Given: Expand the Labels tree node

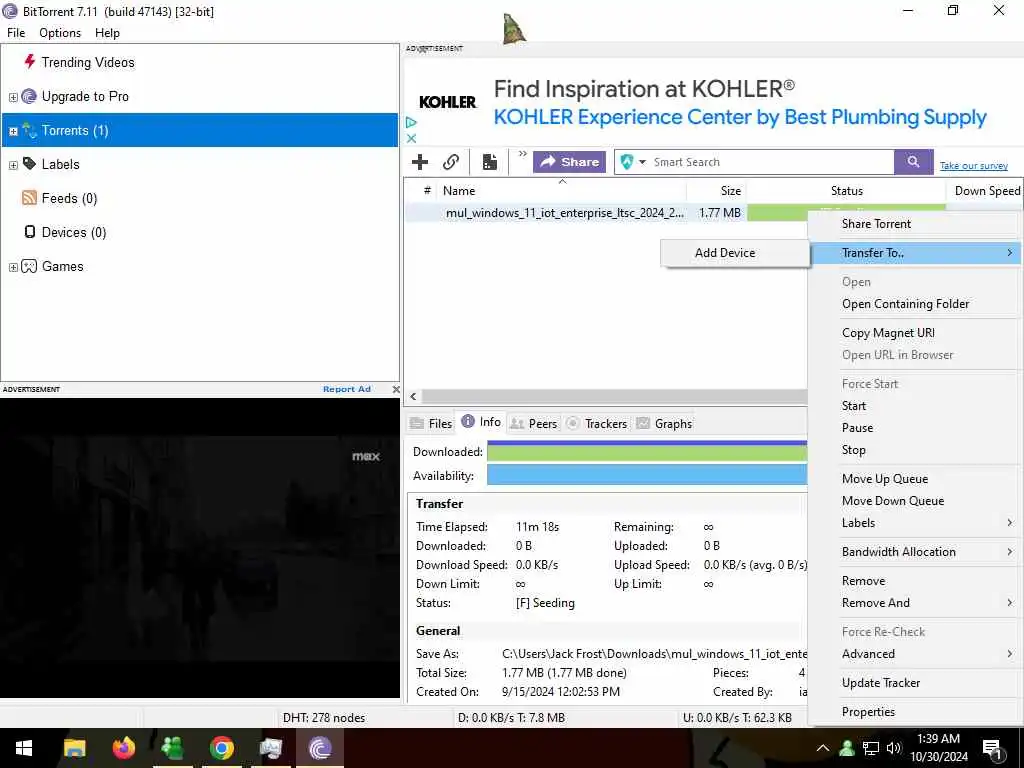Looking at the screenshot, I should [x=13, y=165].
